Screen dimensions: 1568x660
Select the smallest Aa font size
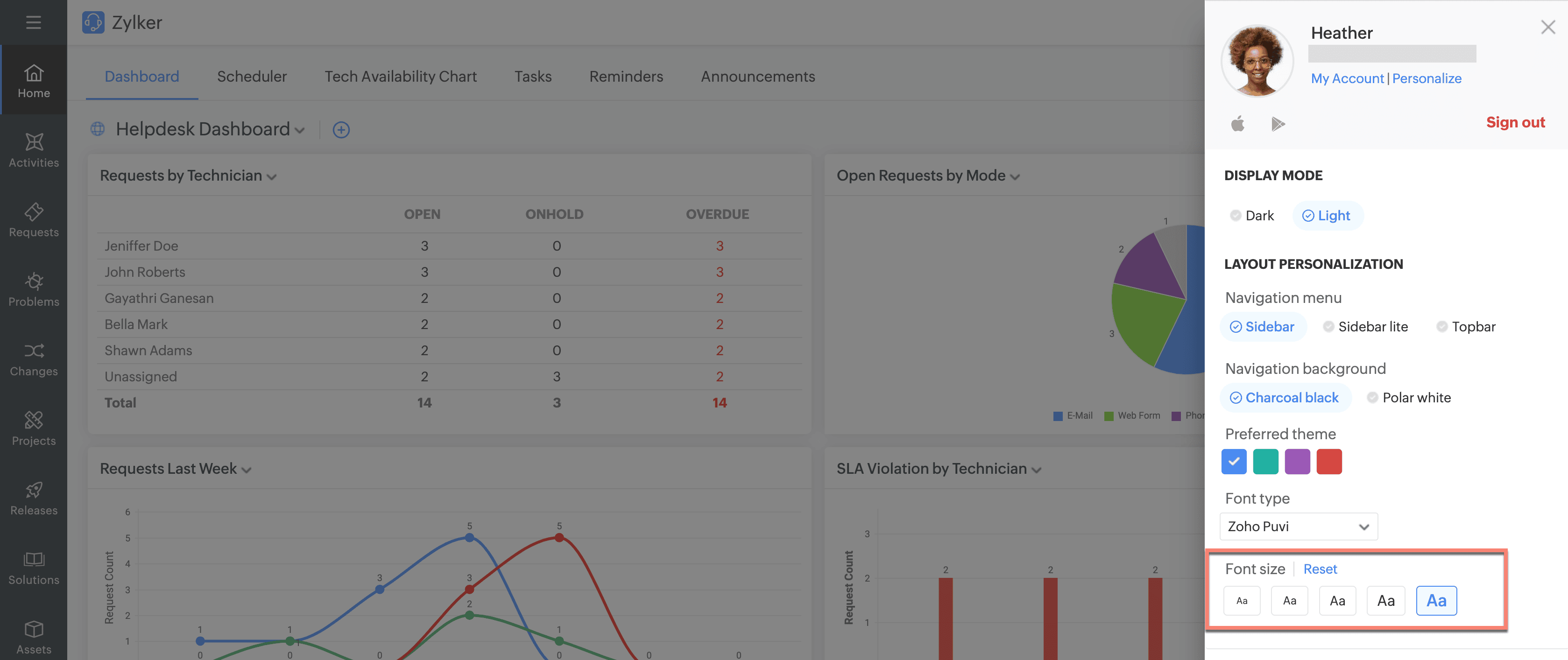pos(1242,601)
